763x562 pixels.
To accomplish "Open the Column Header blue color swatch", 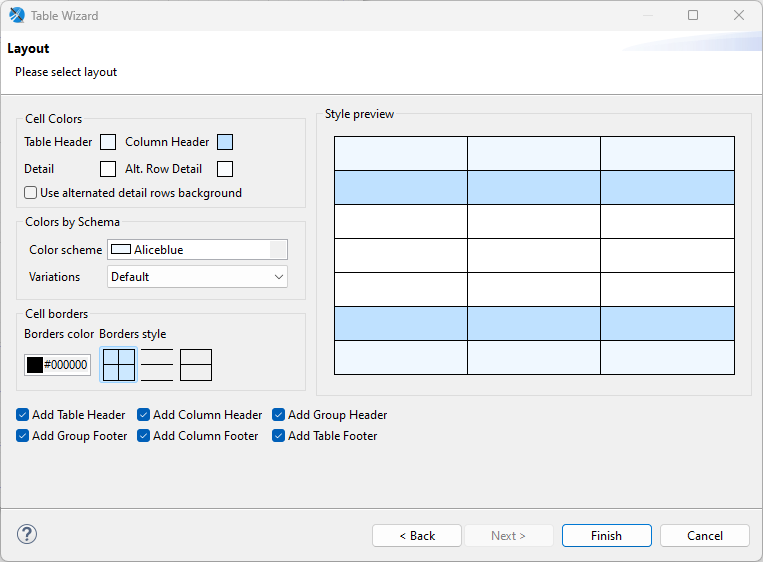I will click(x=225, y=142).
